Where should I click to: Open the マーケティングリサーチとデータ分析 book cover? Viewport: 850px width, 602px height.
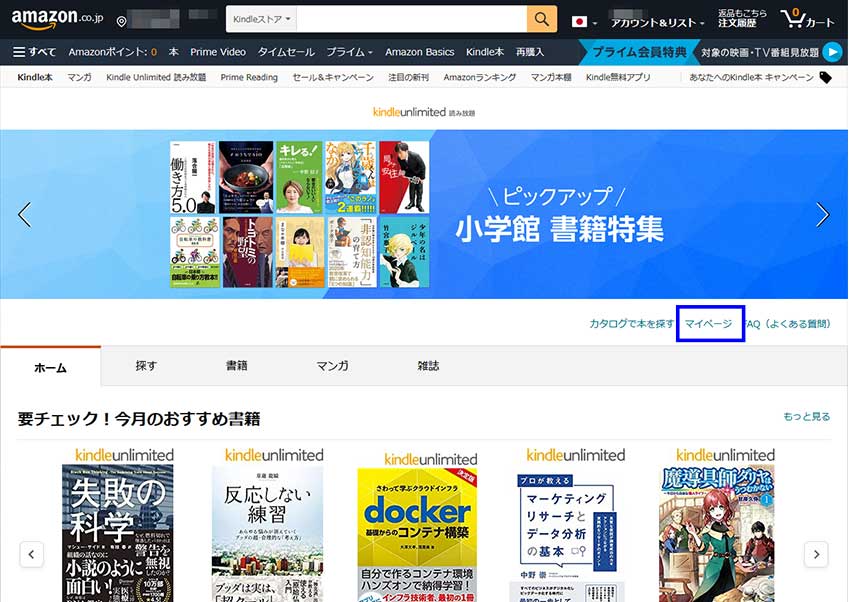[566, 535]
